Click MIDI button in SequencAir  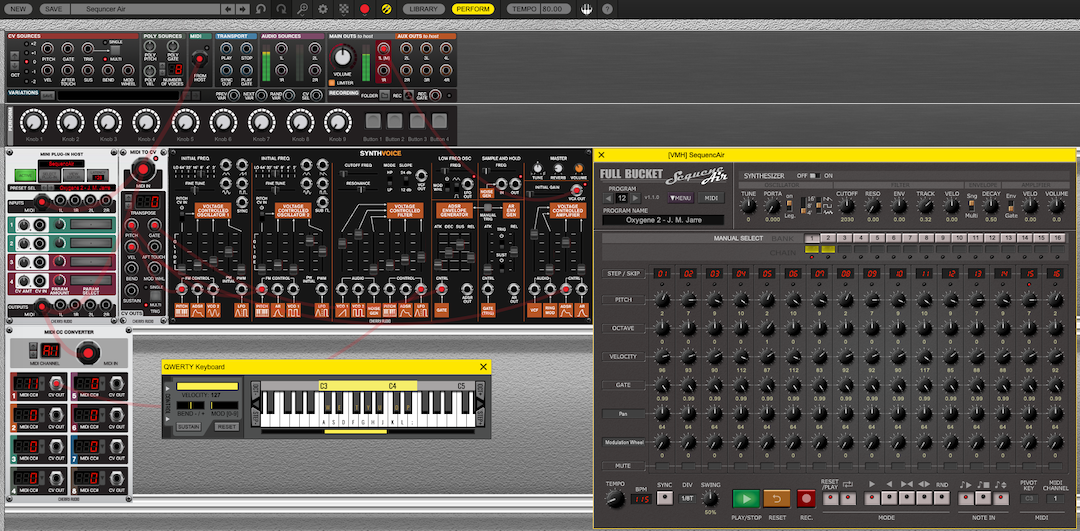pyautogui.click(x=711, y=198)
